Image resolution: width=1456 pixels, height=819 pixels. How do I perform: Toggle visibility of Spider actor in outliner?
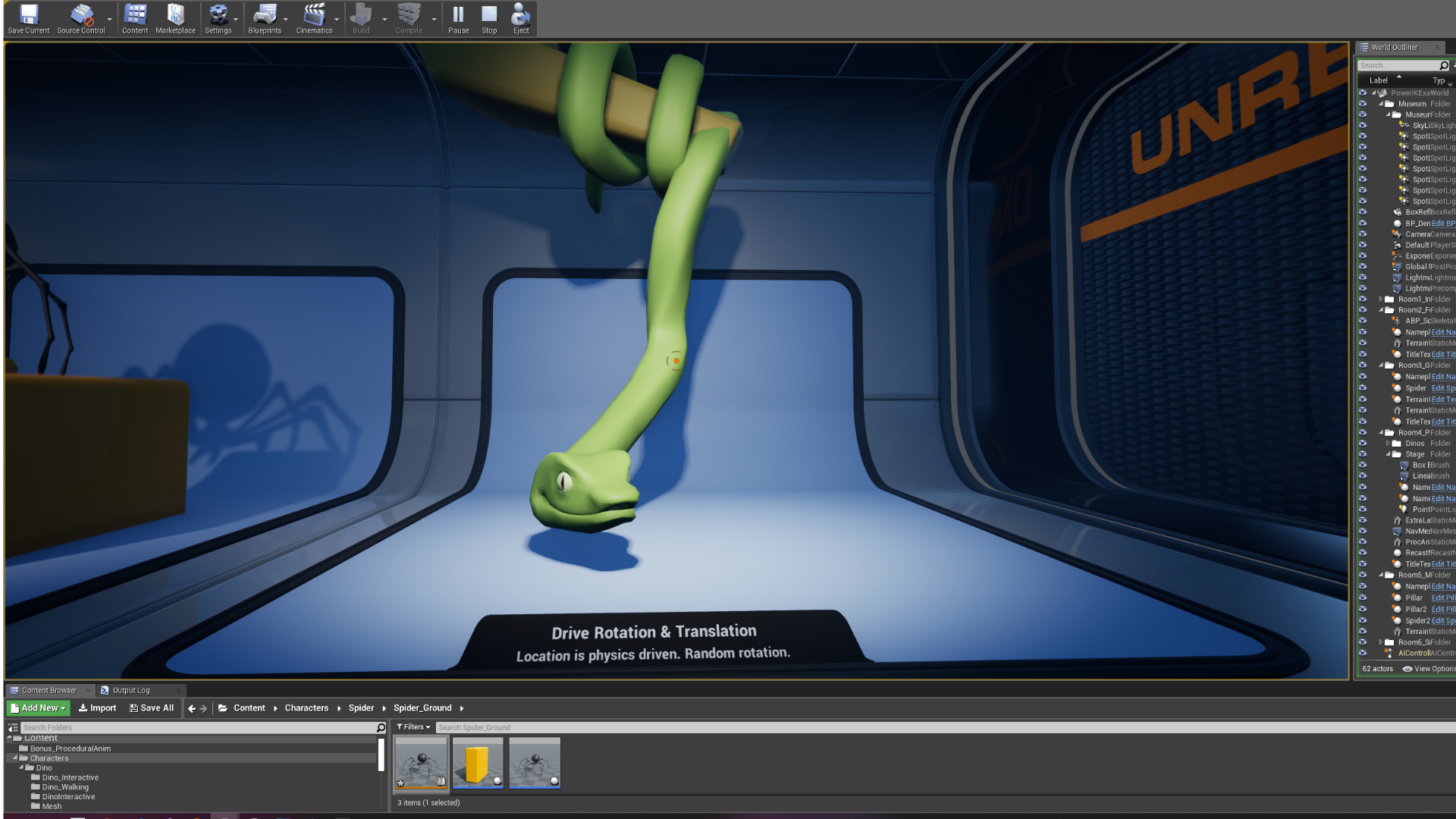pos(1363,388)
